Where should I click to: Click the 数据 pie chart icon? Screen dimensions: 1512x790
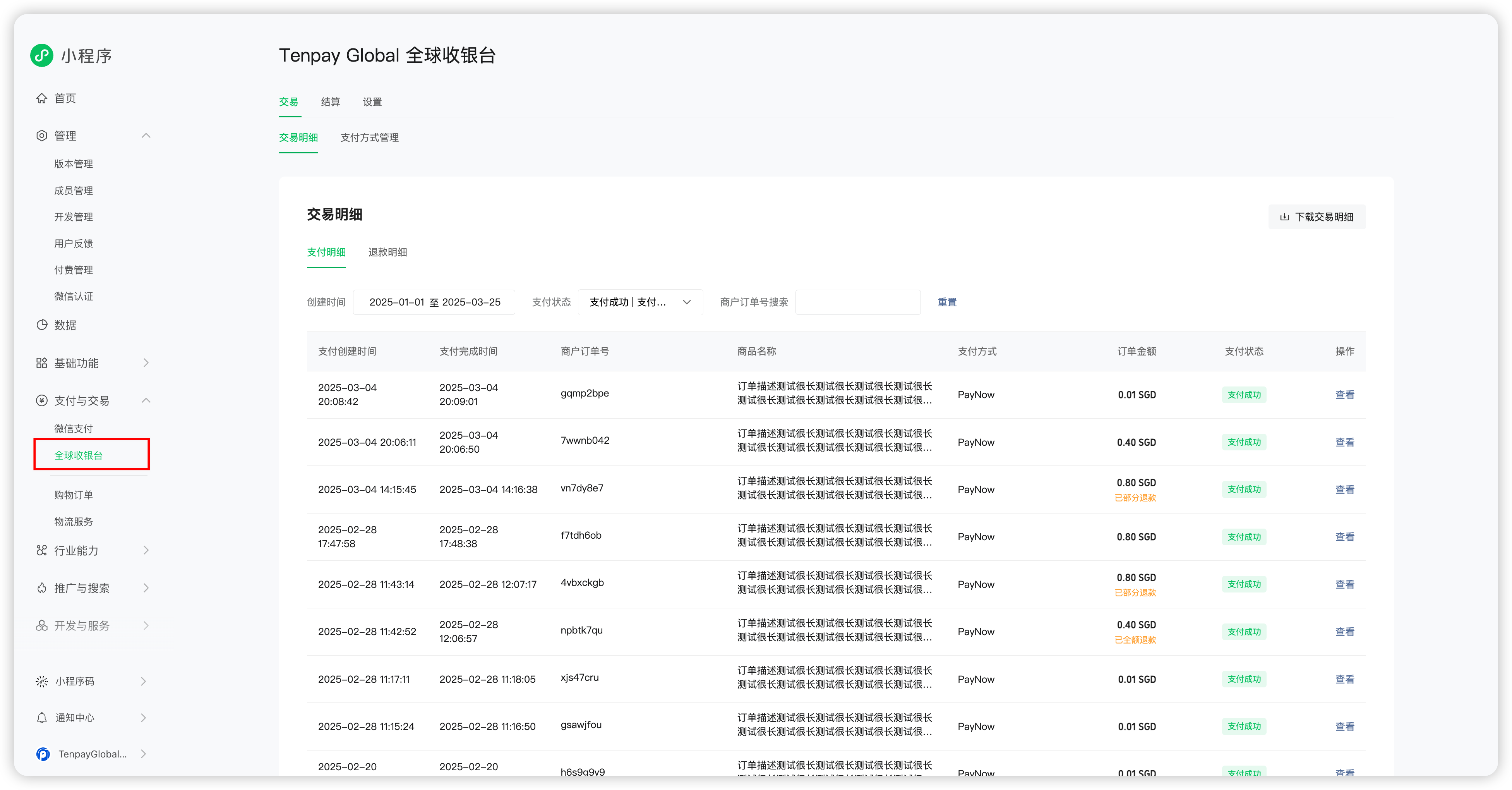point(42,325)
